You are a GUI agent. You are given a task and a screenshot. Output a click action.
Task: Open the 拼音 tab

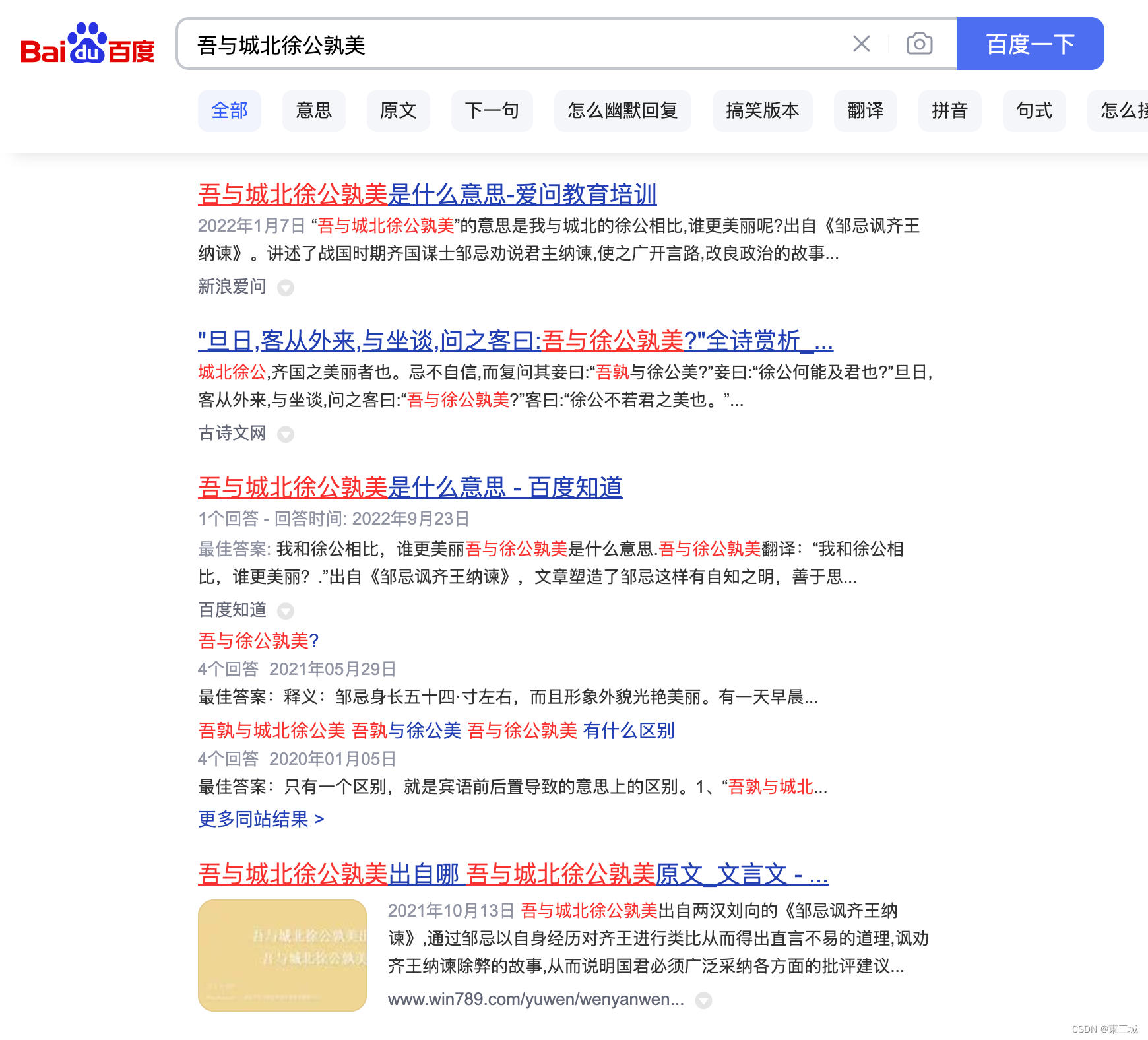[x=950, y=111]
